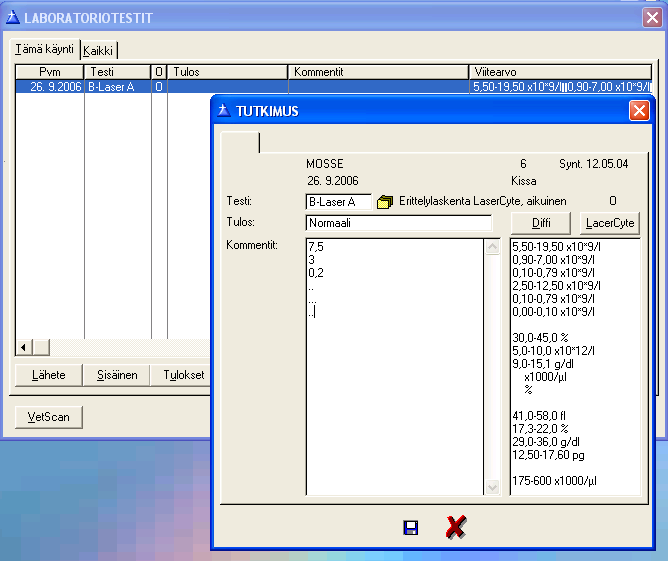Click reference value 29,0-36,0 g/dl
This screenshot has height=561, width=668.
pyautogui.click(x=546, y=442)
